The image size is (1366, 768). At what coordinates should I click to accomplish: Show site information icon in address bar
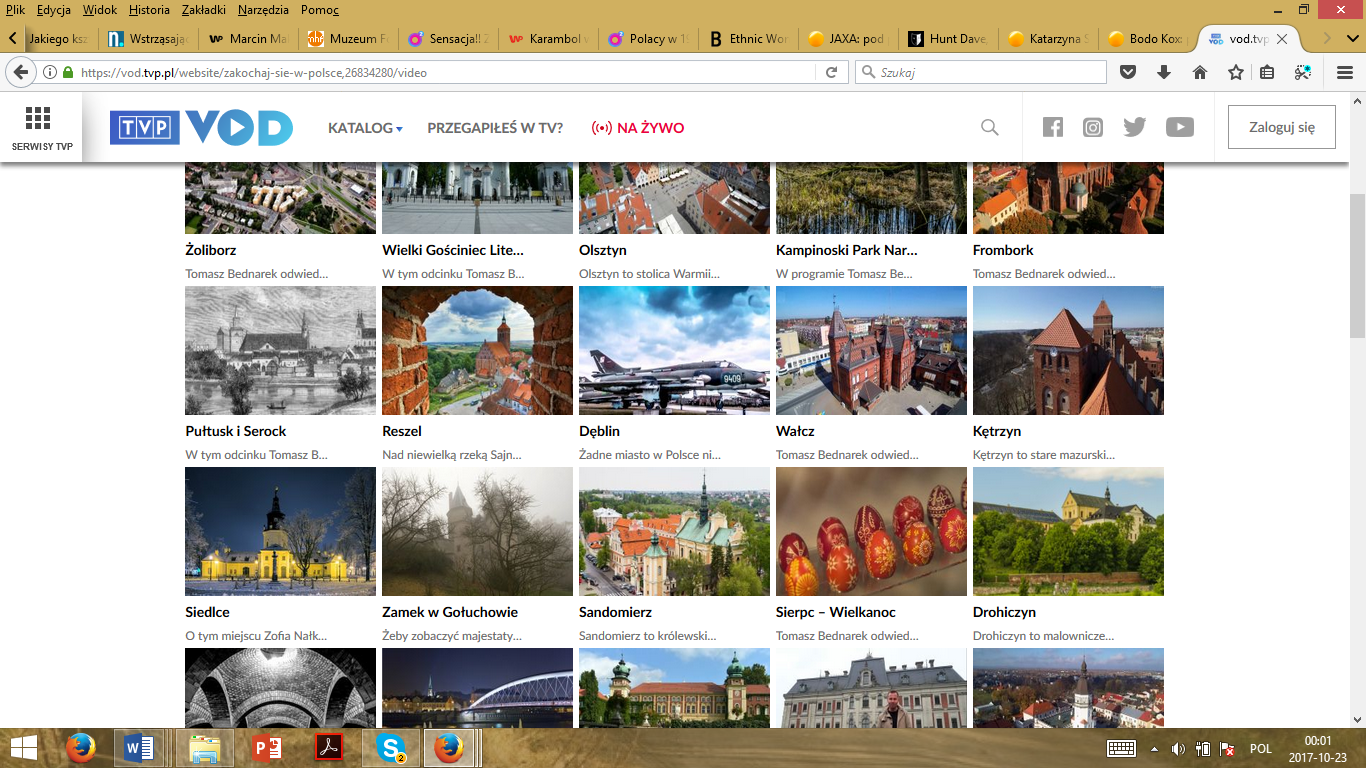pos(50,72)
